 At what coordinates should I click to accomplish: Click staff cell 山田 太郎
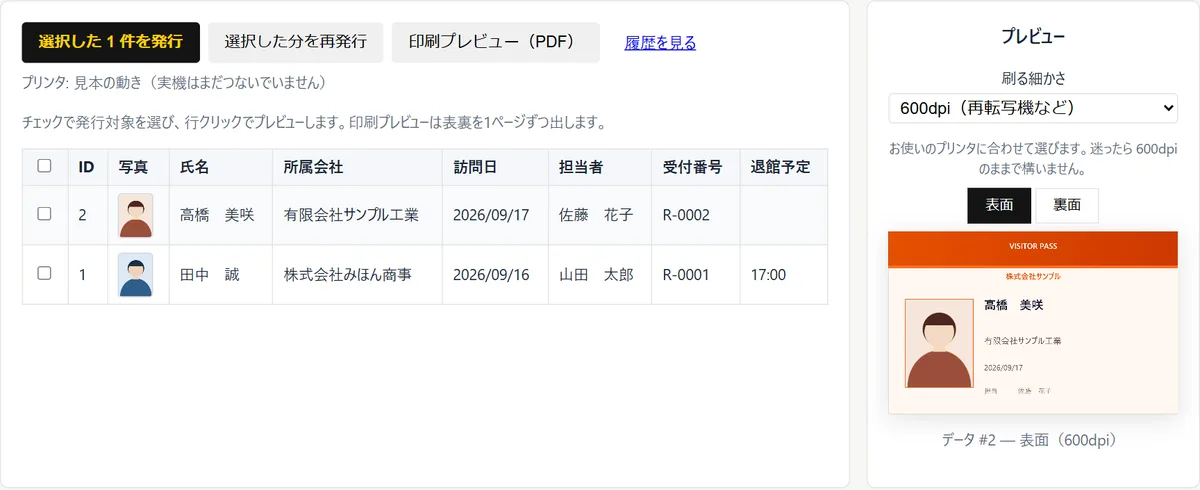(x=600, y=274)
